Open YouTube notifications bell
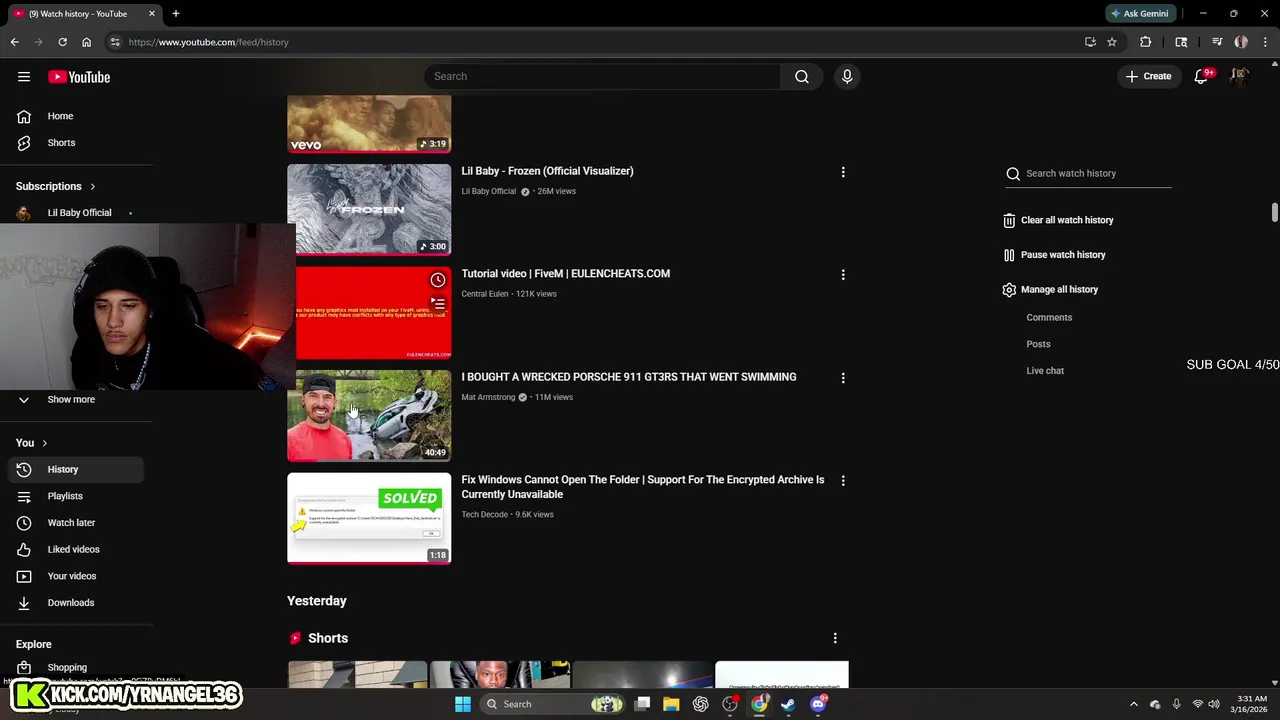 pos(1202,77)
